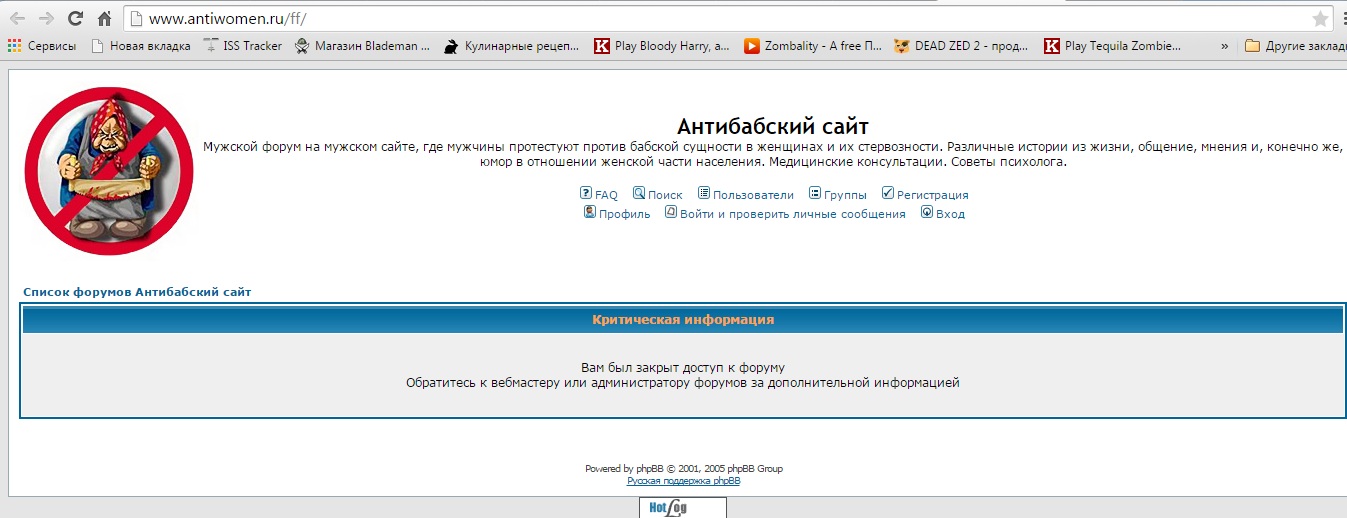Image resolution: width=1347 pixels, height=518 pixels.
Task: Open the Другие закладки folder
Action: tap(1295, 45)
